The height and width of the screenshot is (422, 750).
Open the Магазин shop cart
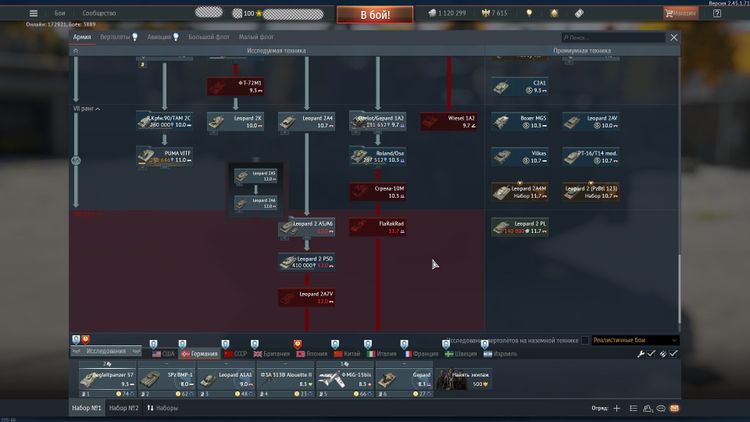[682, 13]
